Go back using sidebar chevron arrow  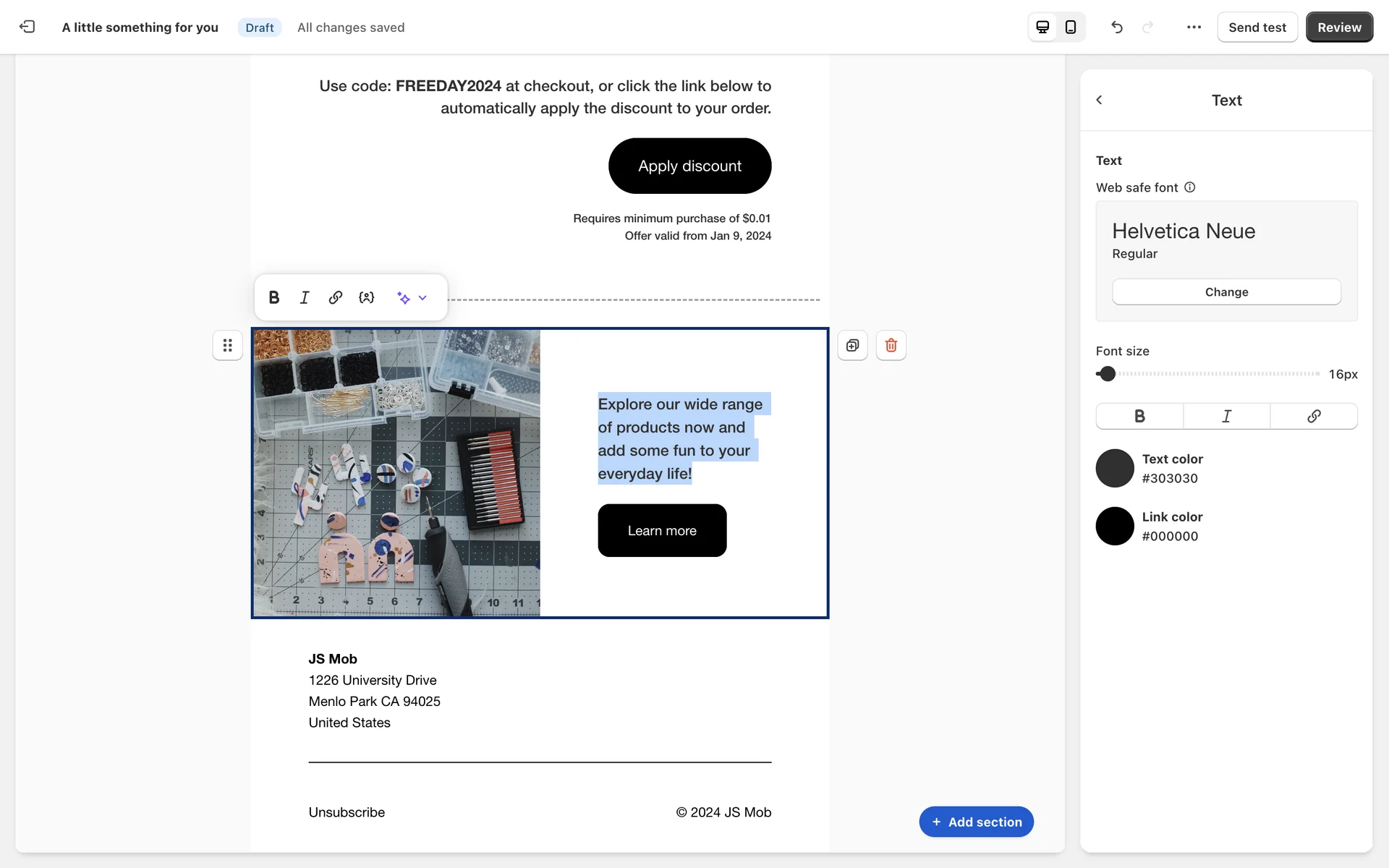pyautogui.click(x=1099, y=100)
